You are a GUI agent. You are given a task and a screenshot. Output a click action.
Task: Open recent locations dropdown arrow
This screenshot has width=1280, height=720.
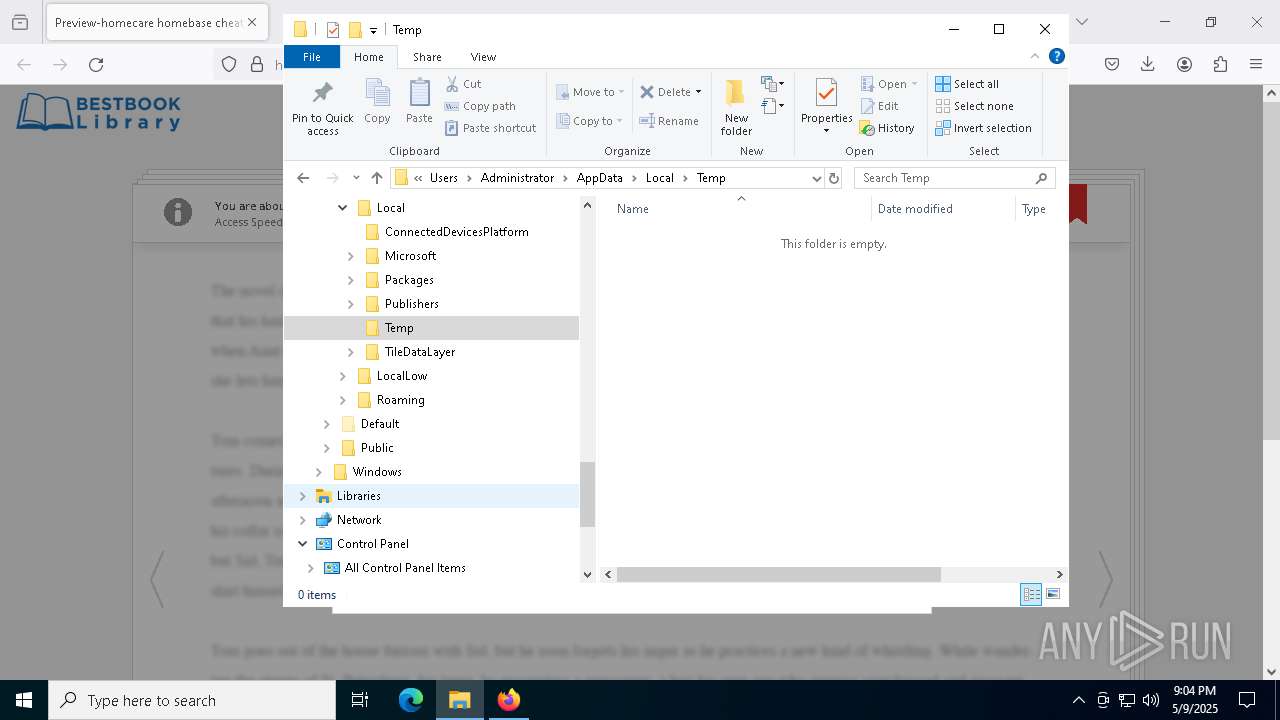click(x=356, y=178)
